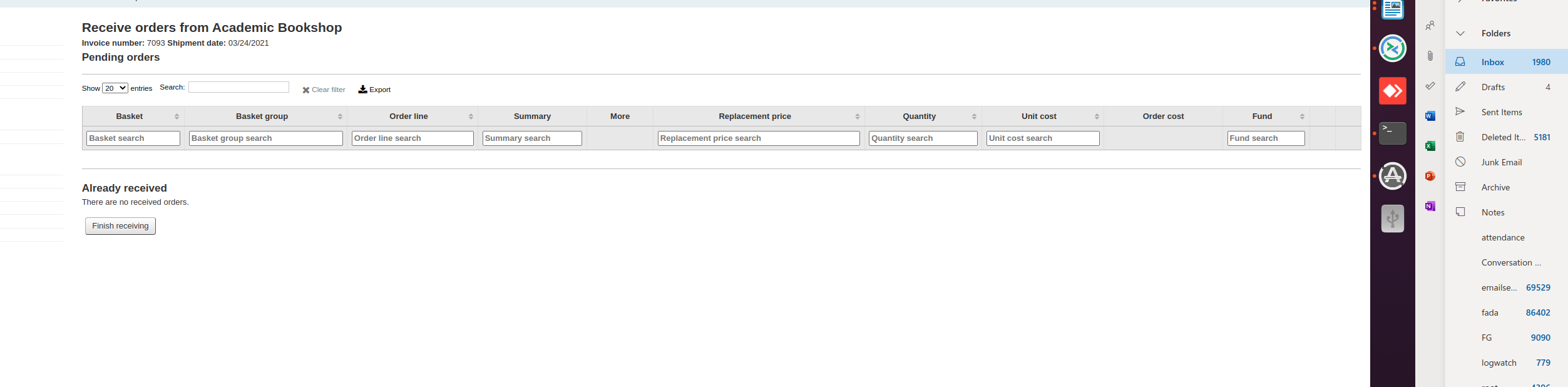Open AnyDesk from the dock

(1392, 91)
